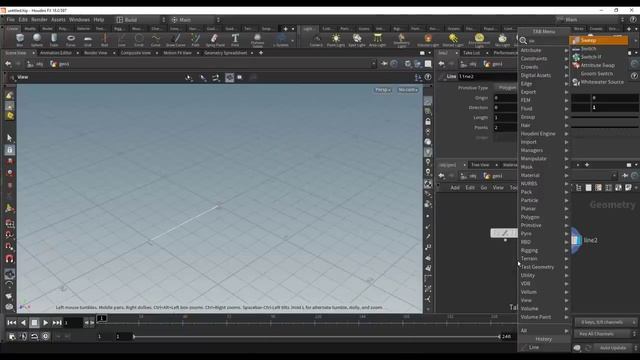
Task: Expand the VDB submenu in TAB Menu
Action: [544, 284]
